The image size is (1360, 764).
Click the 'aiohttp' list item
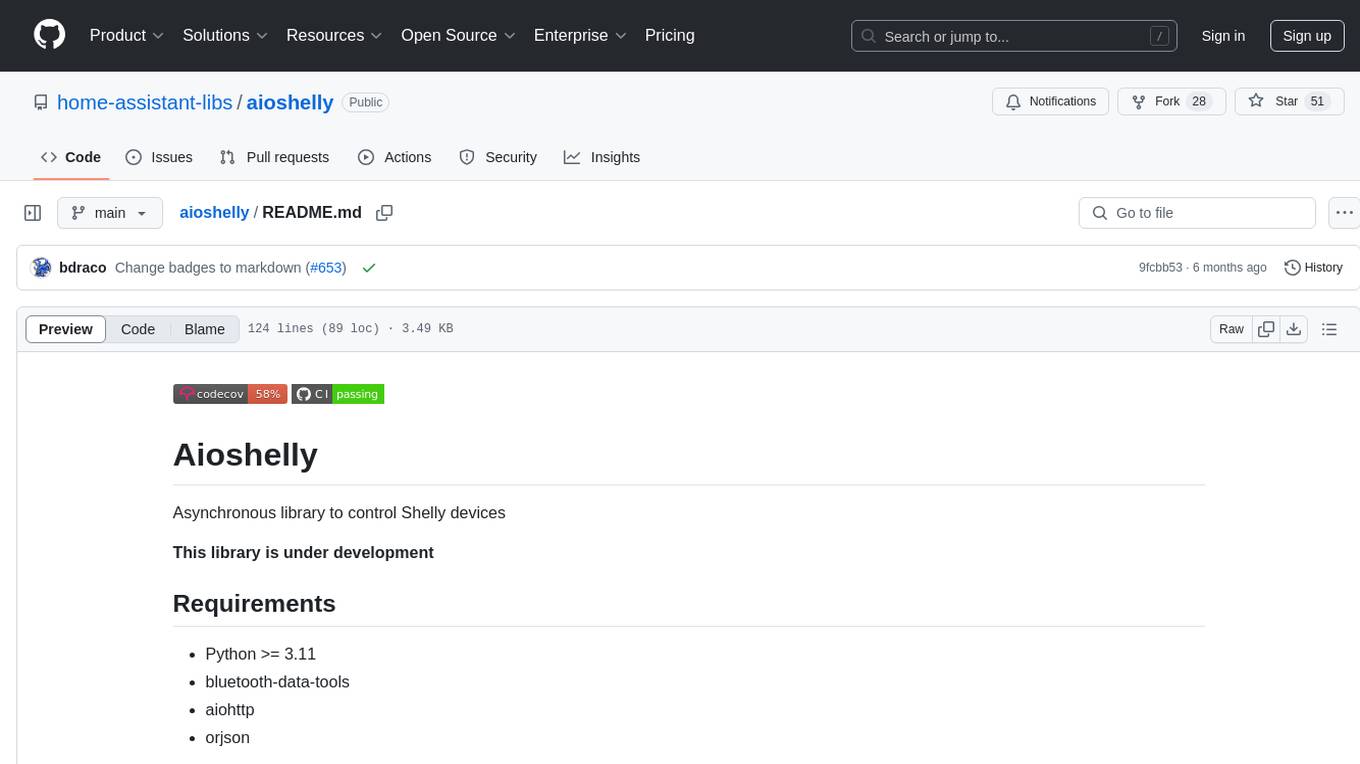point(230,710)
